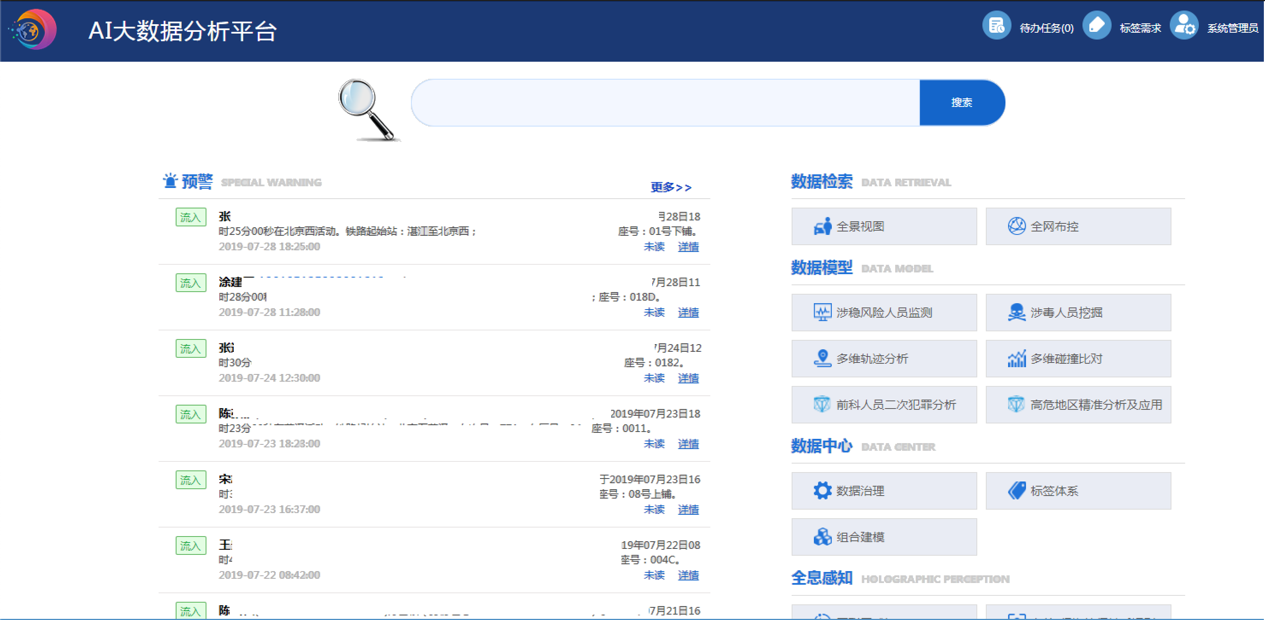Open the 系统管理员 user avatar icon
Image resolution: width=1265 pixels, height=620 pixels.
[1184, 26]
